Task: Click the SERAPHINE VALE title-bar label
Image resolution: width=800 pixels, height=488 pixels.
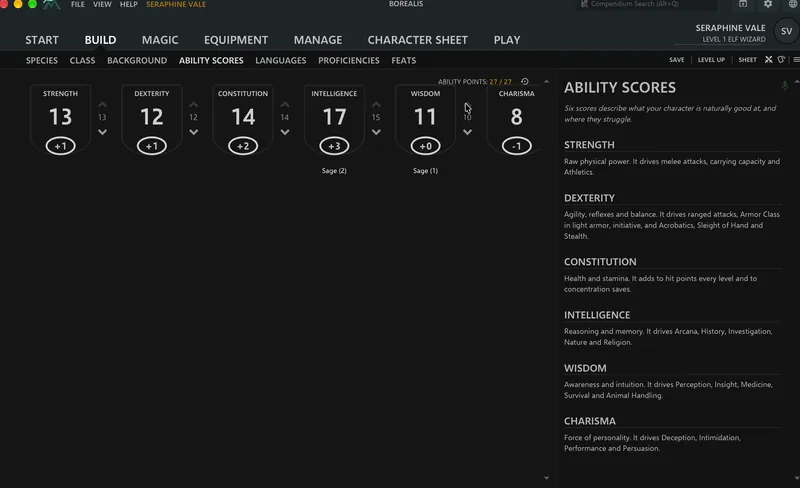Action: (x=176, y=4)
